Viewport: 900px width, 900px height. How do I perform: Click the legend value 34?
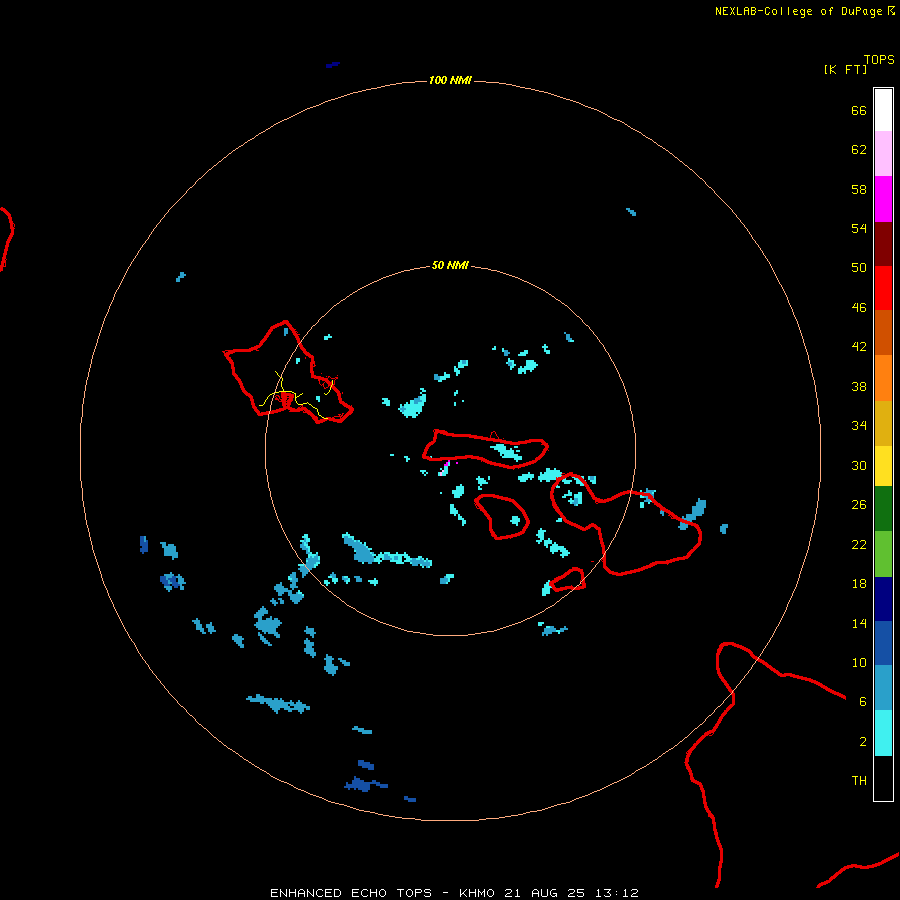859,426
